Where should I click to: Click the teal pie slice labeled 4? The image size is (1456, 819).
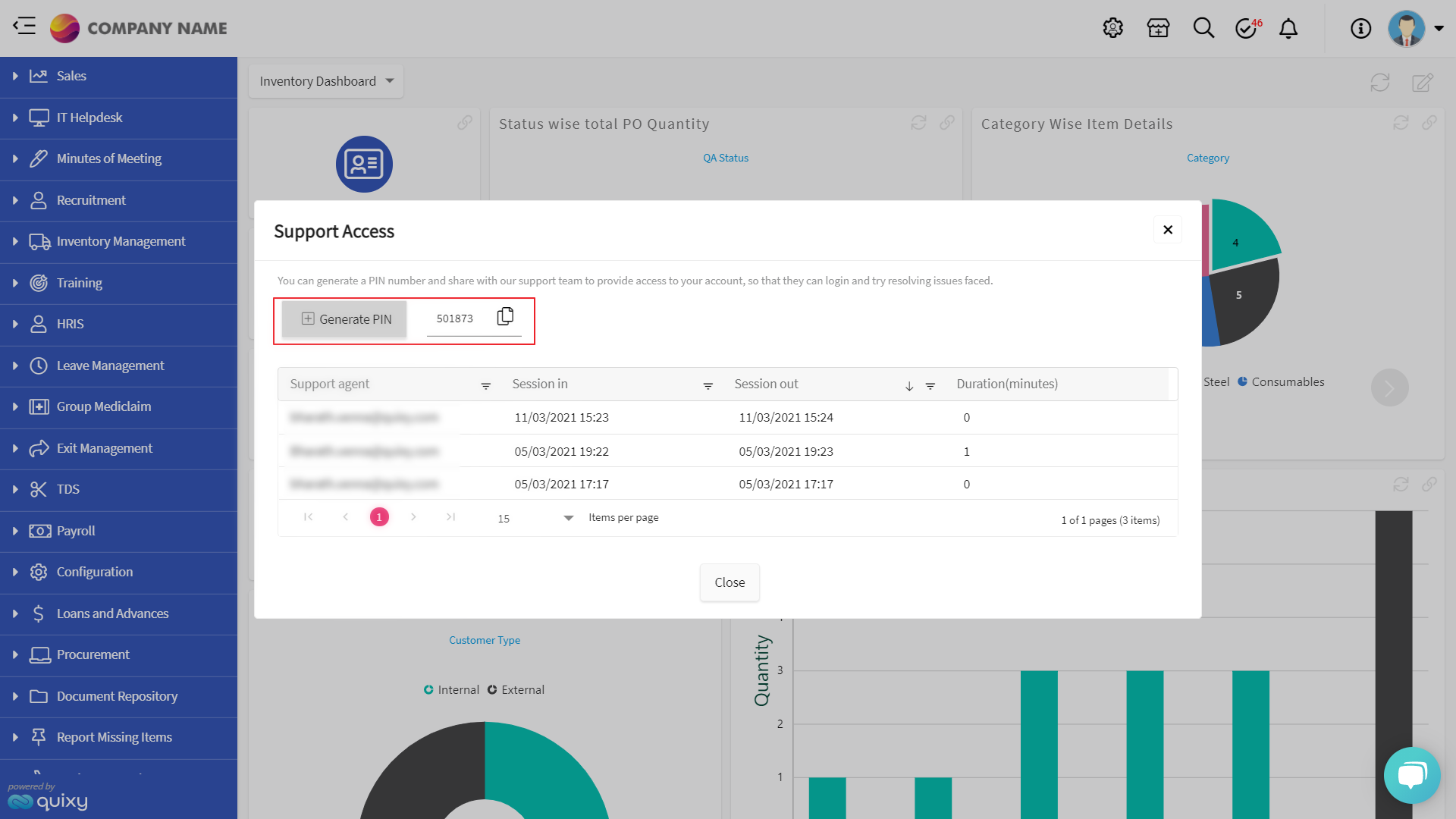1241,239
